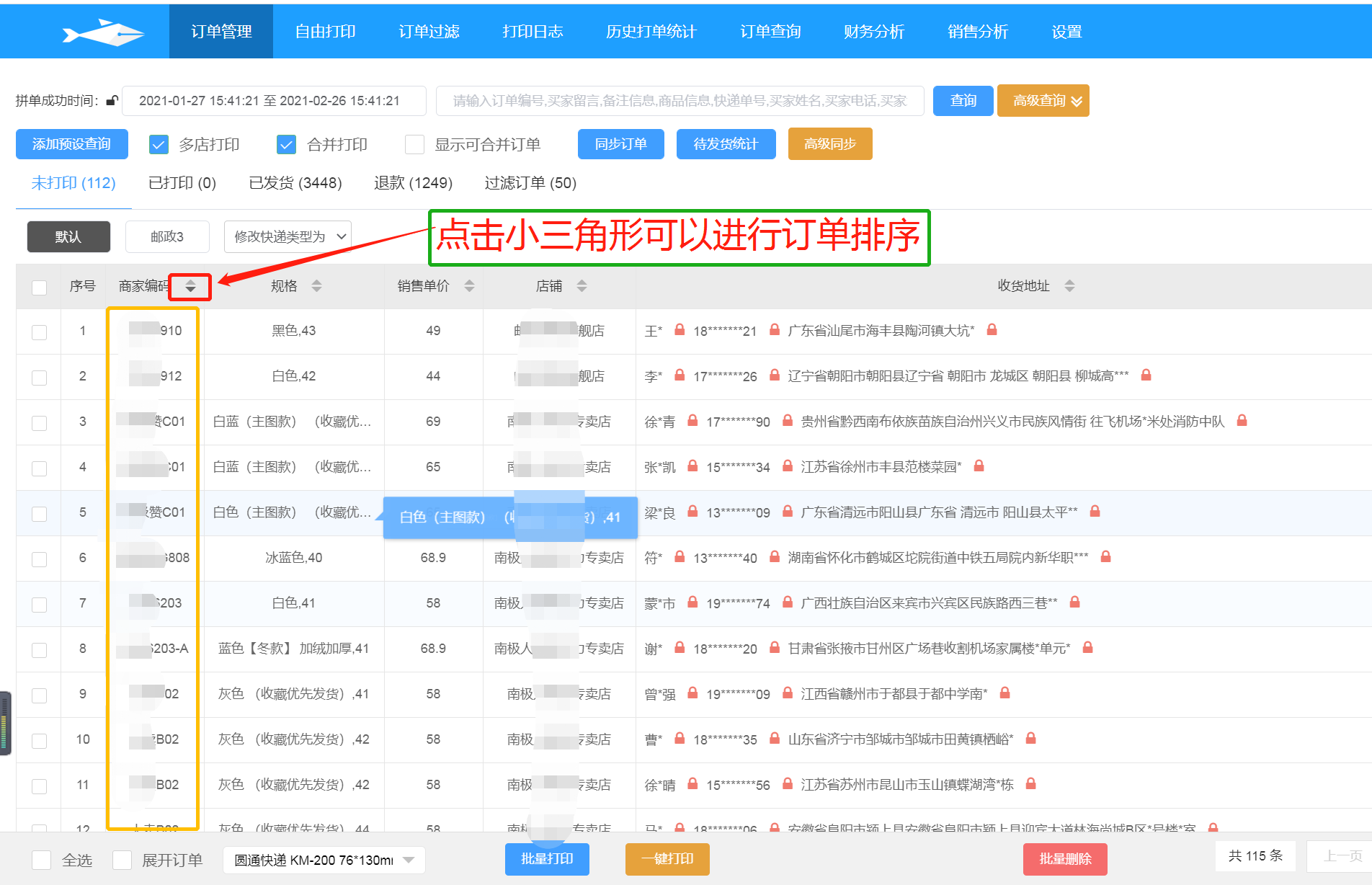Click the swordfish logo icon
Viewport: 1372px width, 885px height.
point(103,32)
